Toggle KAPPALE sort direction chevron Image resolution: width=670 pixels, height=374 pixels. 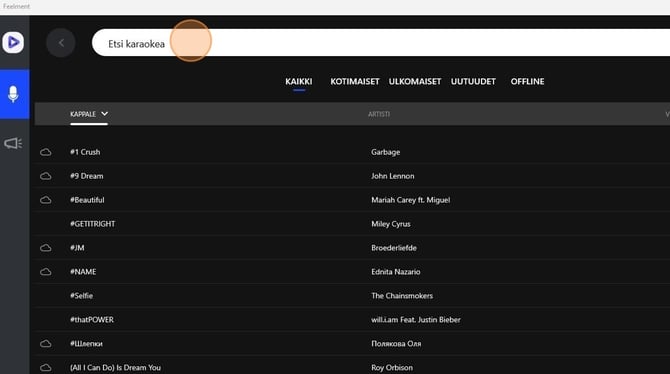tap(104, 114)
